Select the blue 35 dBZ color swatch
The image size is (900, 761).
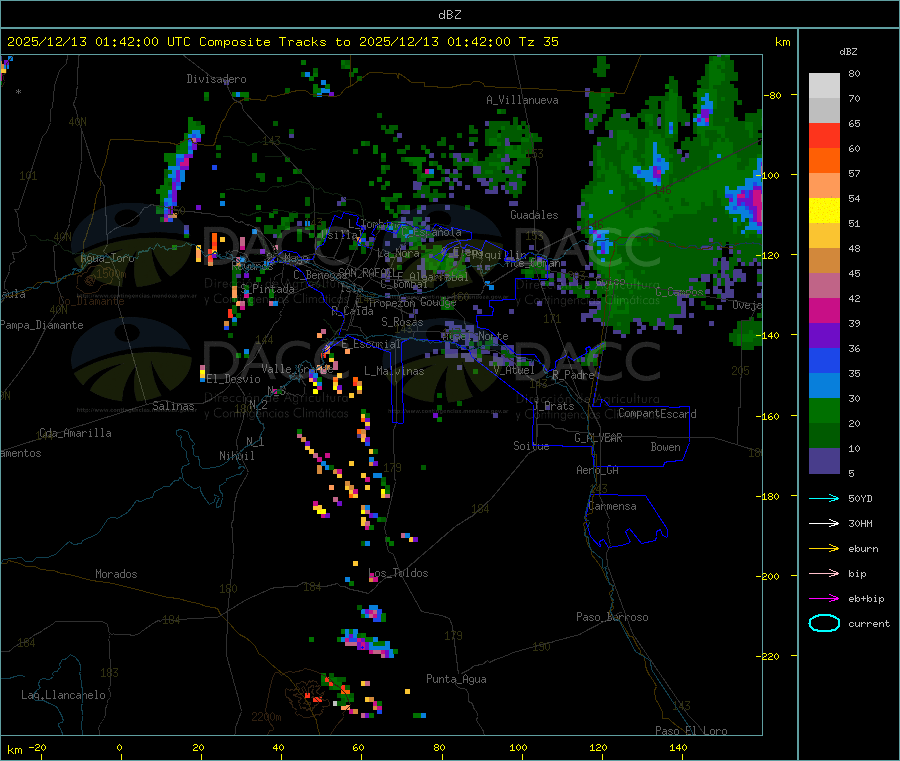click(824, 360)
